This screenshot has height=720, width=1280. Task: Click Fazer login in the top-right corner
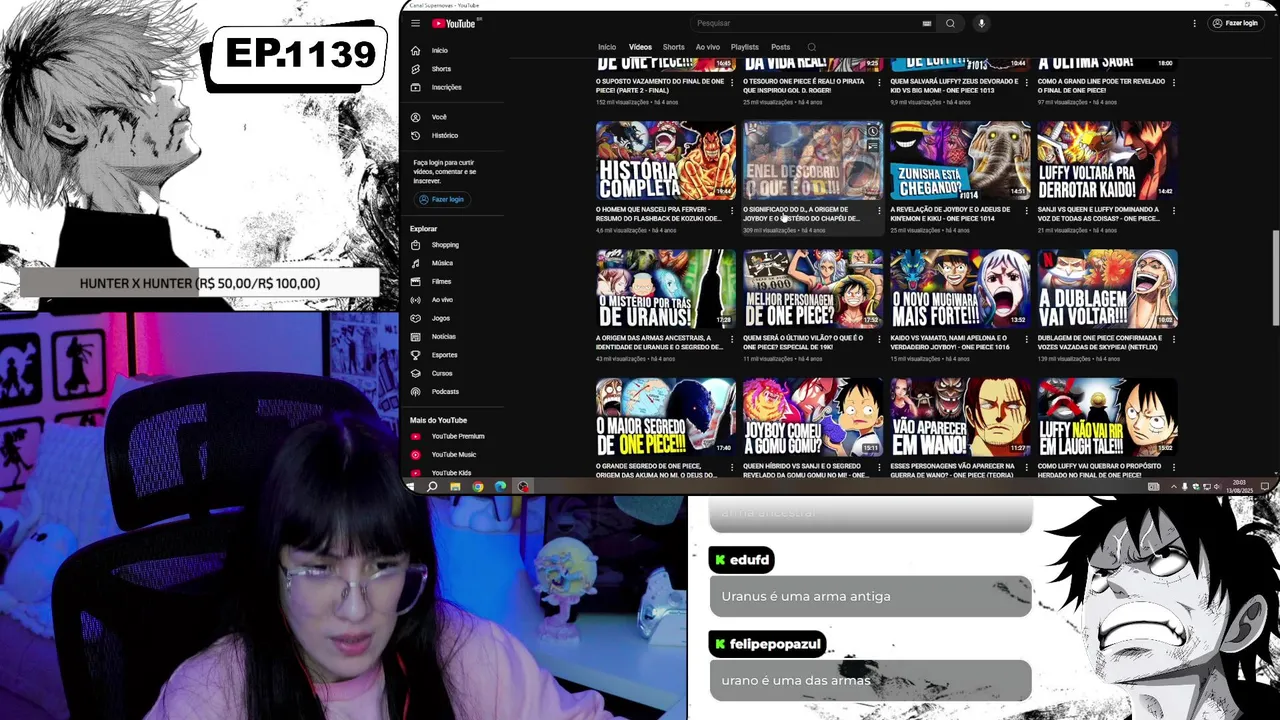tap(1235, 23)
